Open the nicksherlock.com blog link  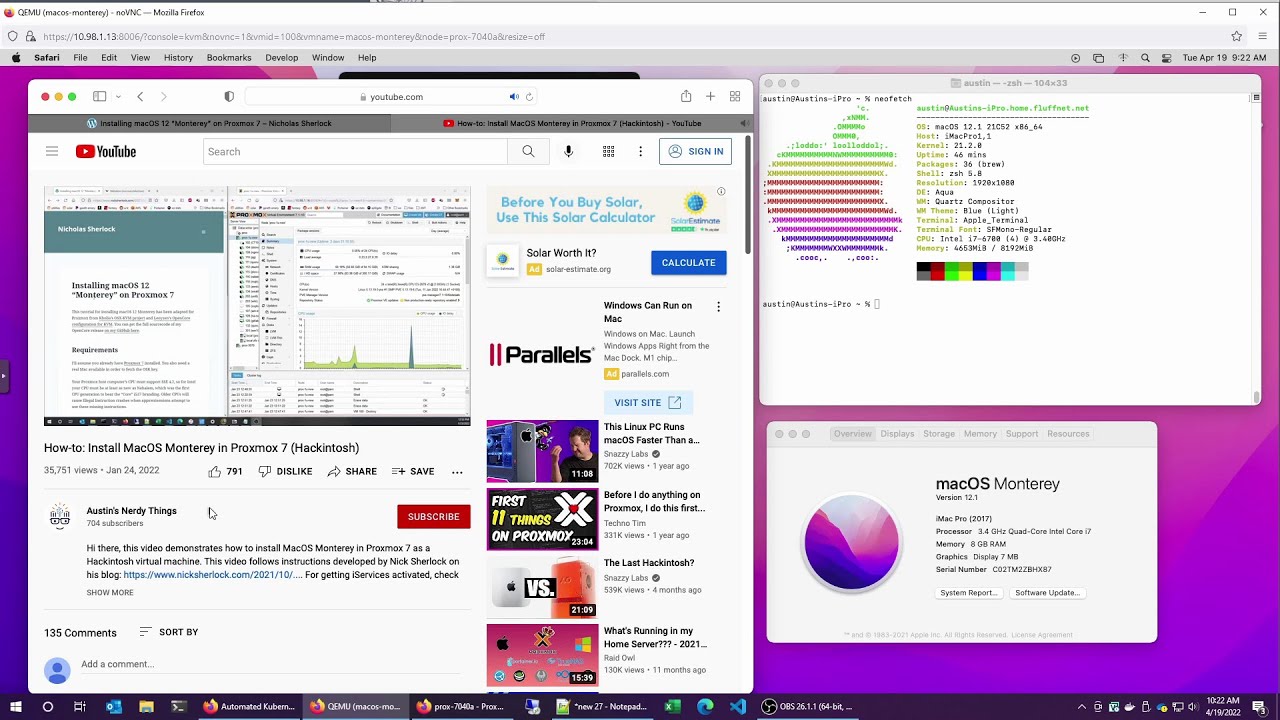(x=212, y=575)
